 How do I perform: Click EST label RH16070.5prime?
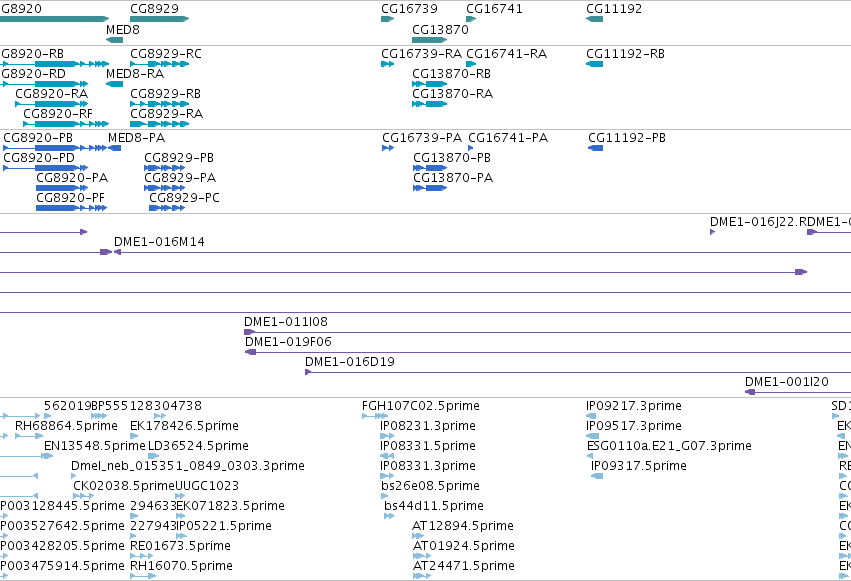181,566
